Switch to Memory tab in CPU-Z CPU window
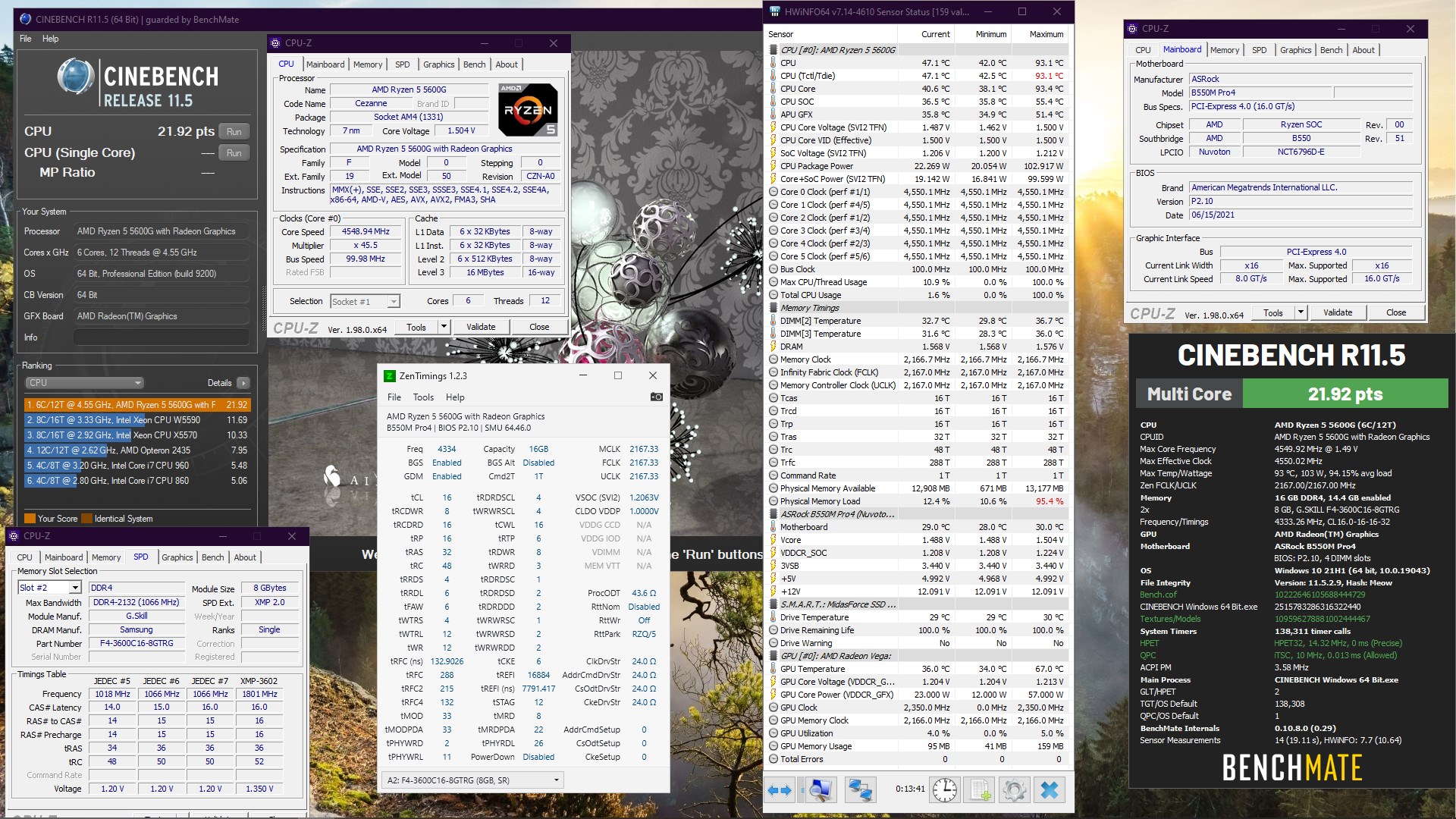 click(x=368, y=64)
